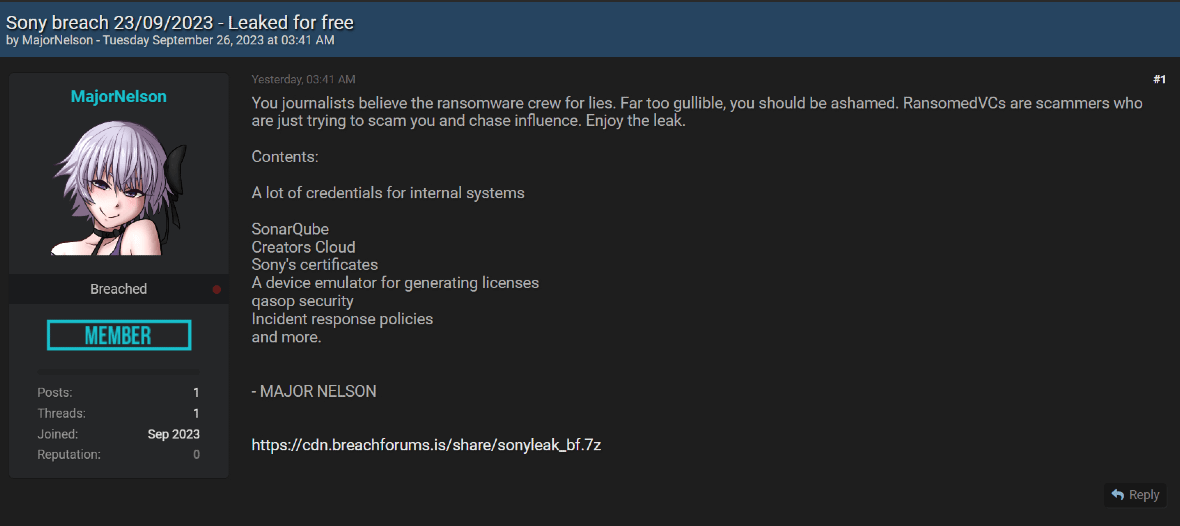Viewport: 1180px width, 526px height.
Task: Click the Posts count value
Action: pos(196,392)
